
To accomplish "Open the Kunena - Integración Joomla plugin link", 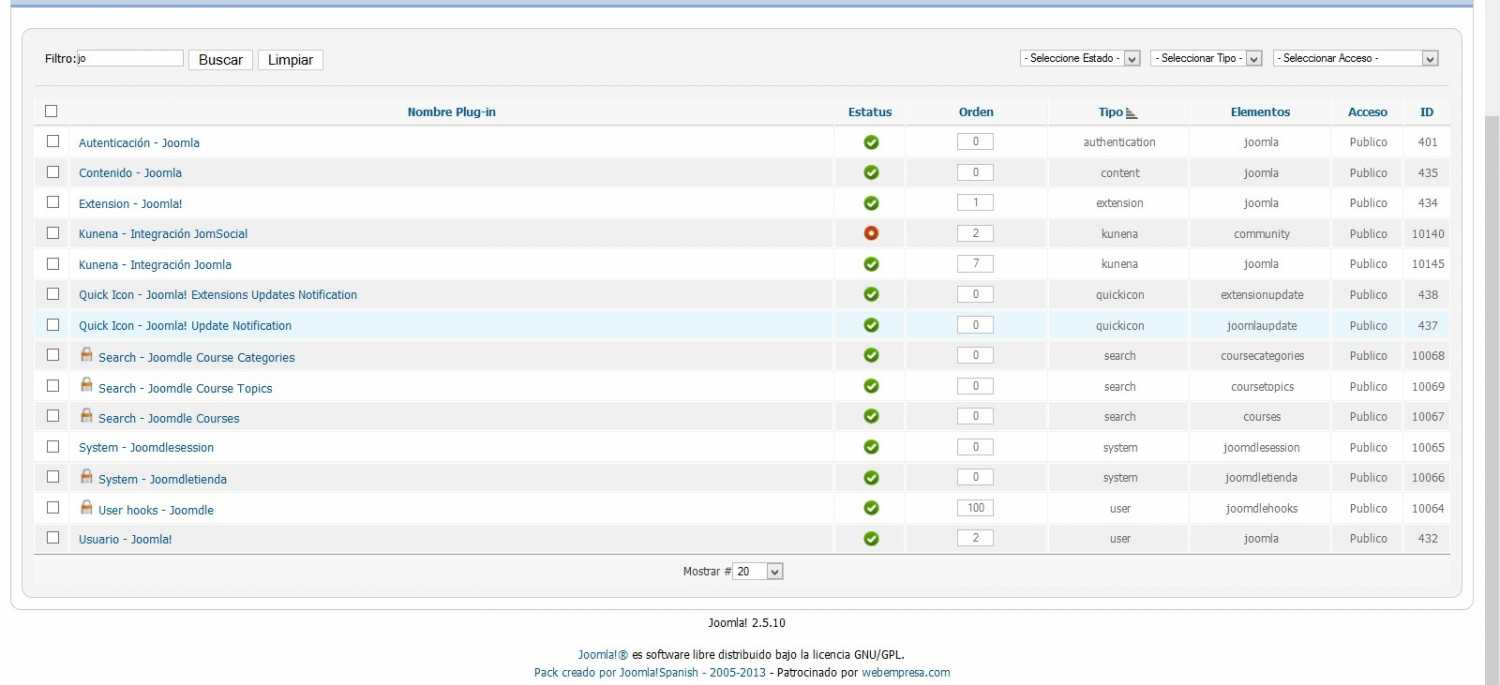I will click(x=155, y=265).
